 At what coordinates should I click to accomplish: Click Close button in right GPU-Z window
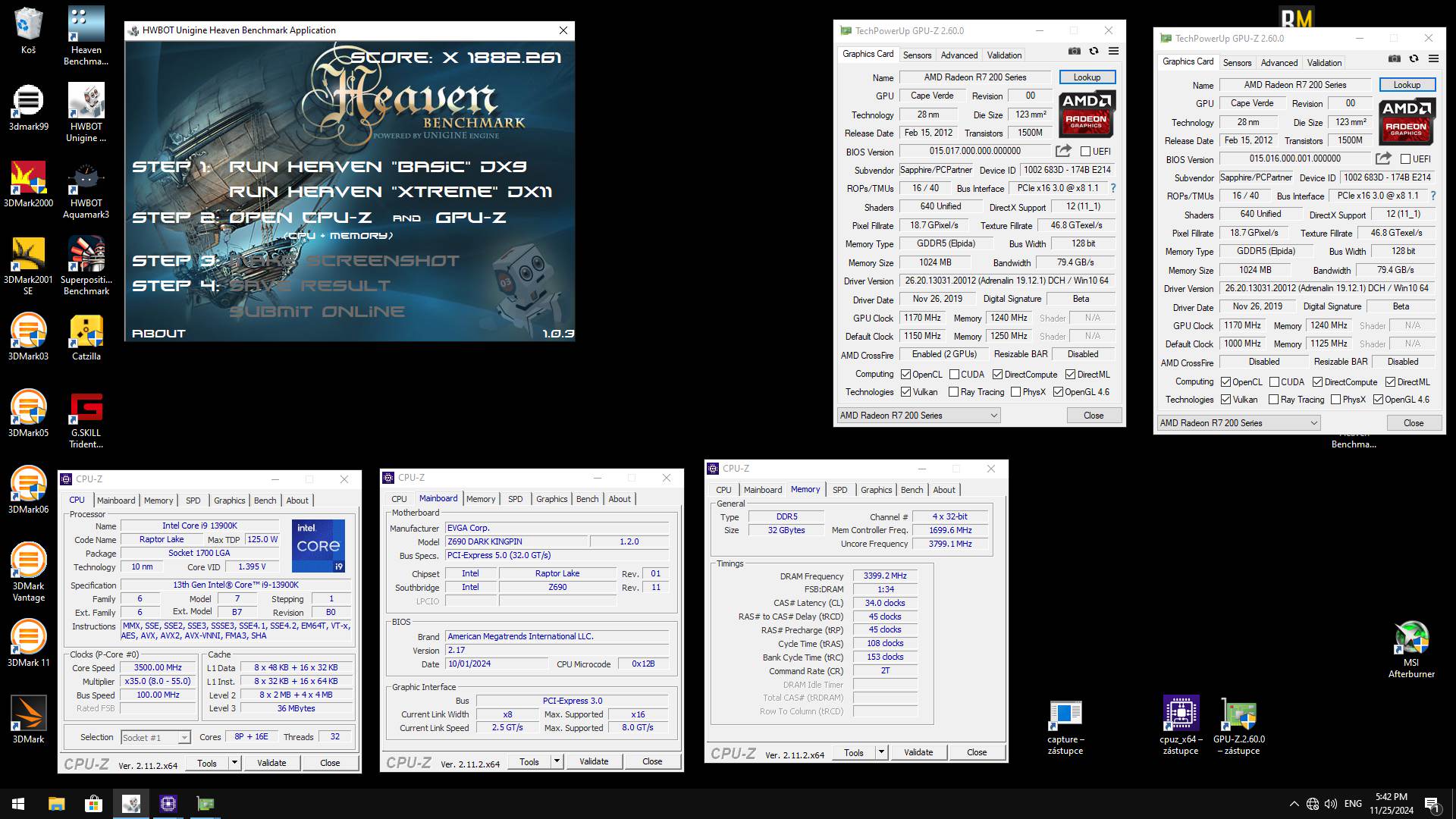click(x=1414, y=423)
